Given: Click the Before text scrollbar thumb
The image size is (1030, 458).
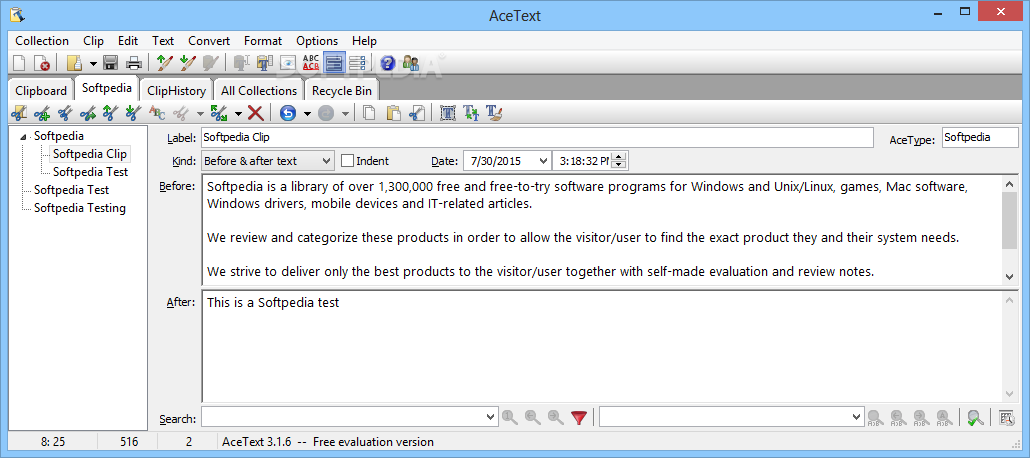Looking at the screenshot, I should (1010, 221).
